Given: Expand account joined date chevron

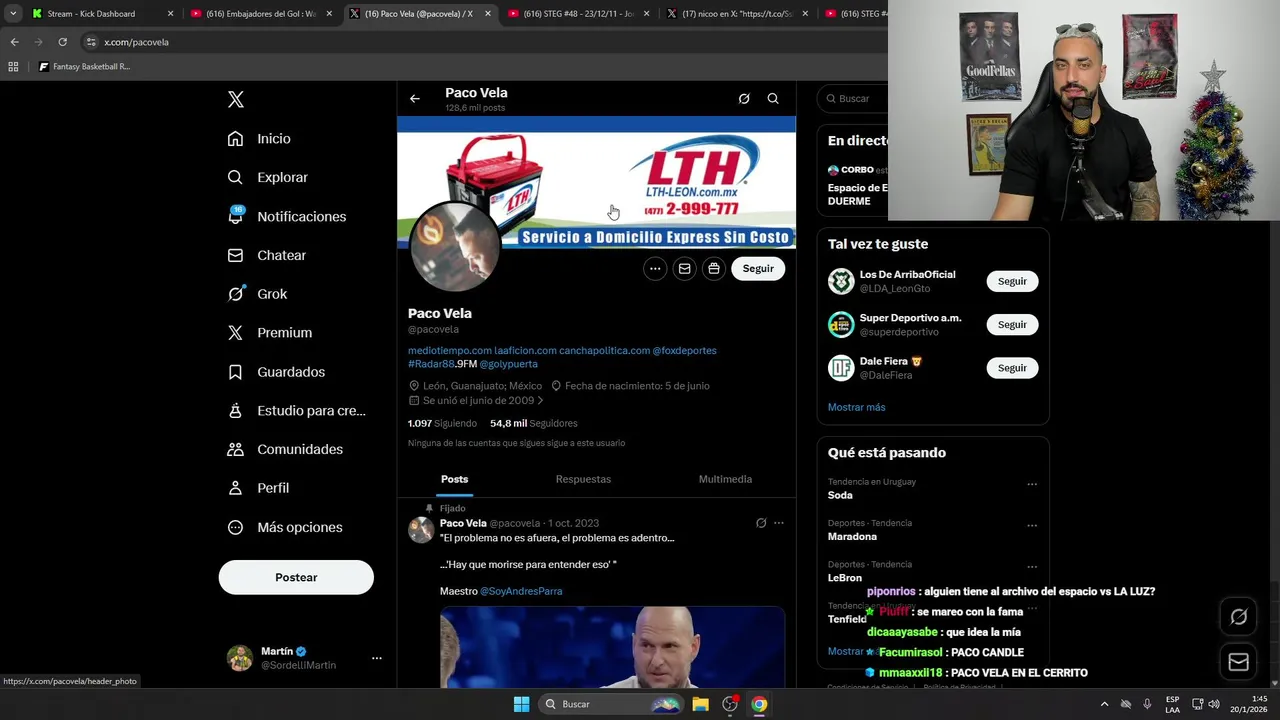Looking at the screenshot, I should [x=541, y=400].
